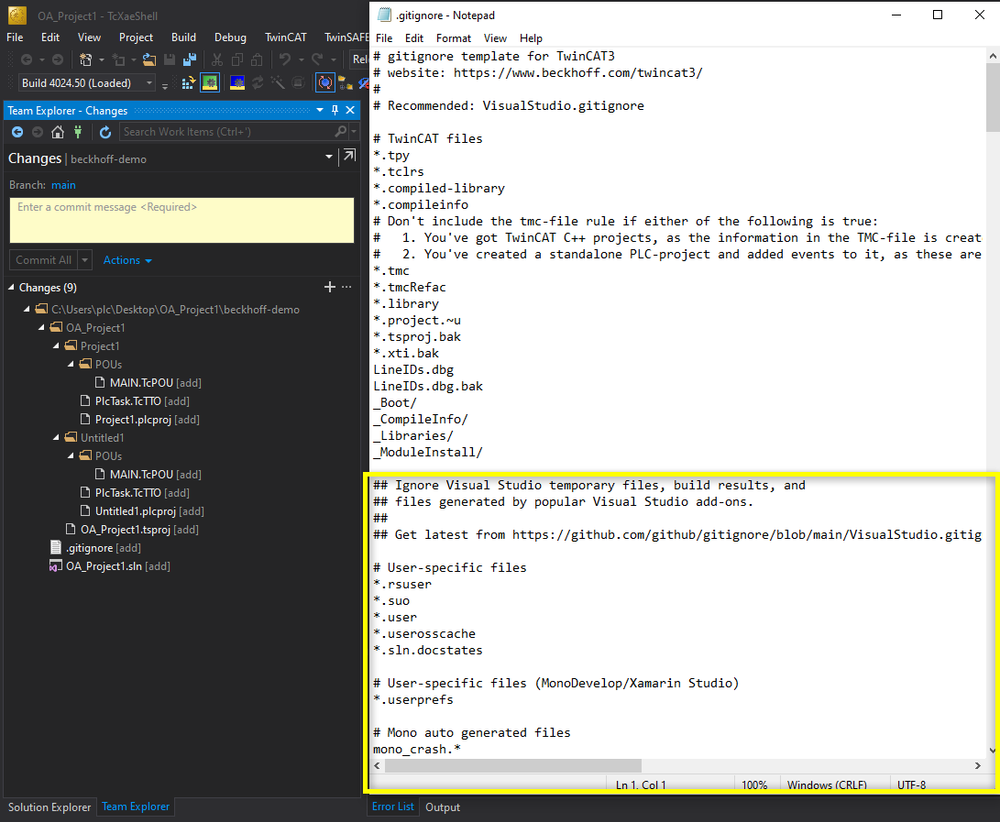Open Team Explorer Home page
1000x822 pixels.
(x=57, y=132)
